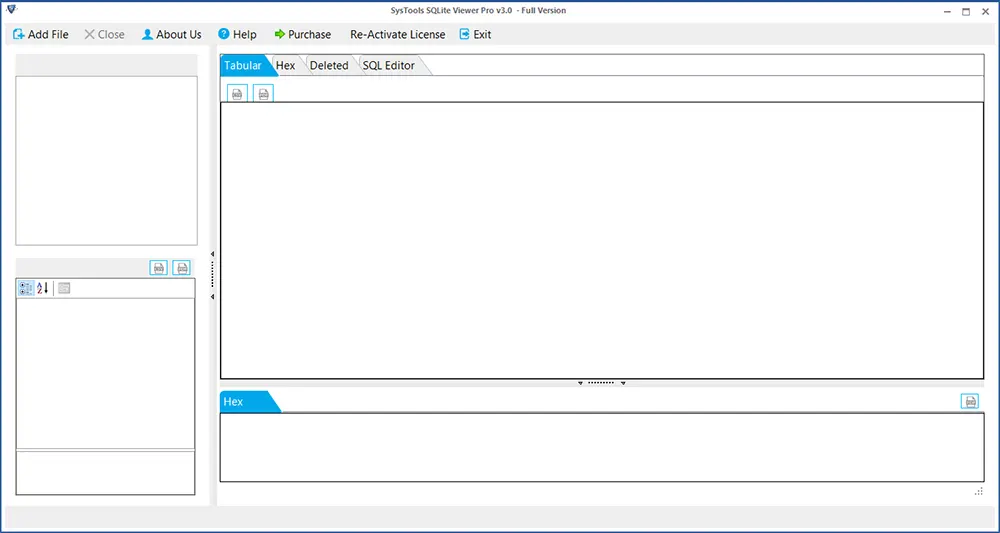Open the SQL Editor tab
The image size is (1000, 533).
388,66
